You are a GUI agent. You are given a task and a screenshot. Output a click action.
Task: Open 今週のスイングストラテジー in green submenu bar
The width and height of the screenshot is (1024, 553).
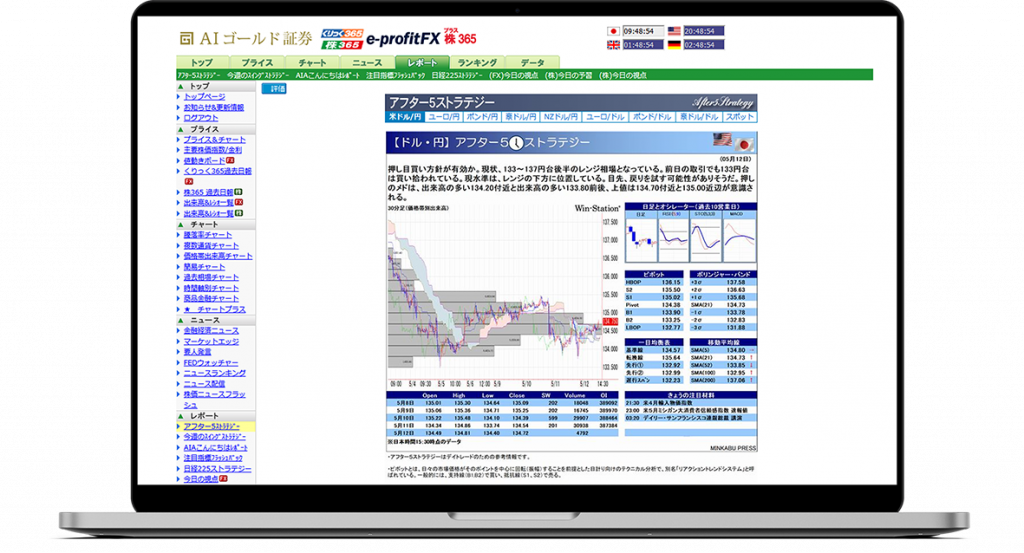click(258, 75)
